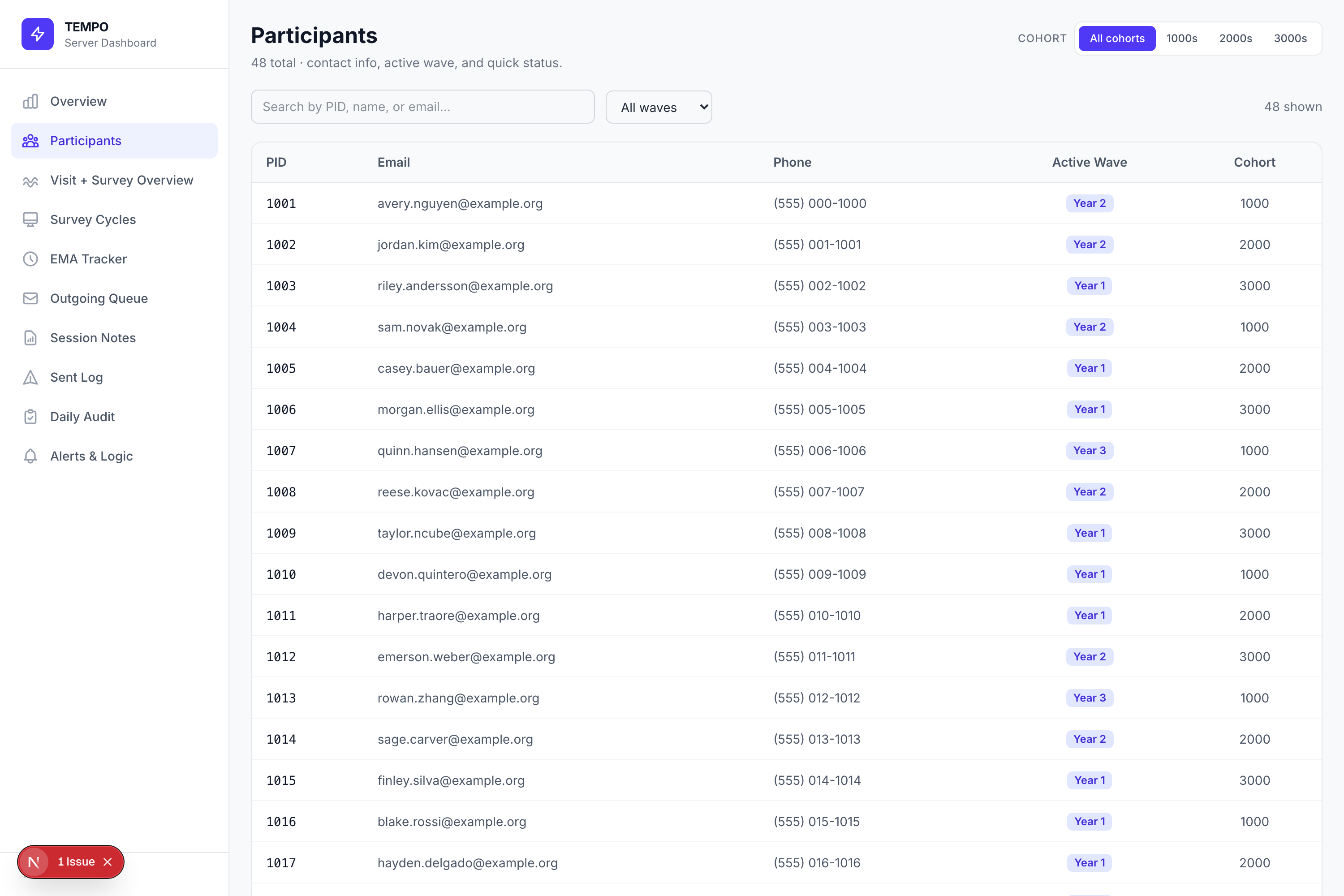Click avery.nguyen@example.org email
This screenshot has height=896, width=1344.
(460, 203)
